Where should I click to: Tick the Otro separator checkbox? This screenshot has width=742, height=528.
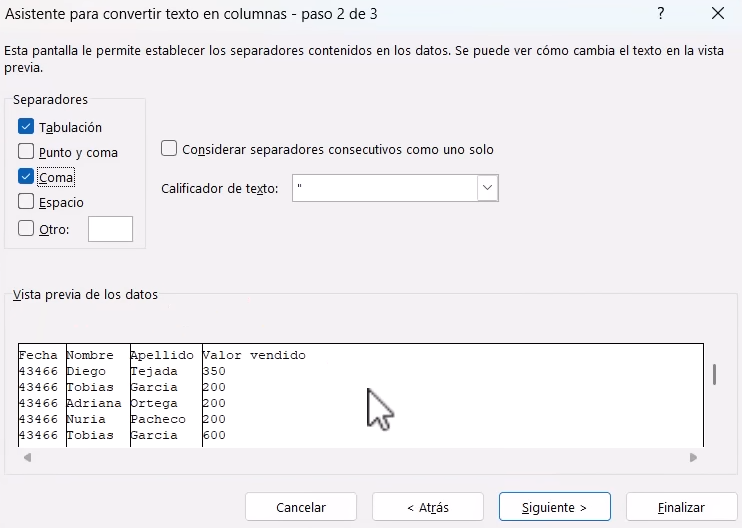pyautogui.click(x=26, y=229)
